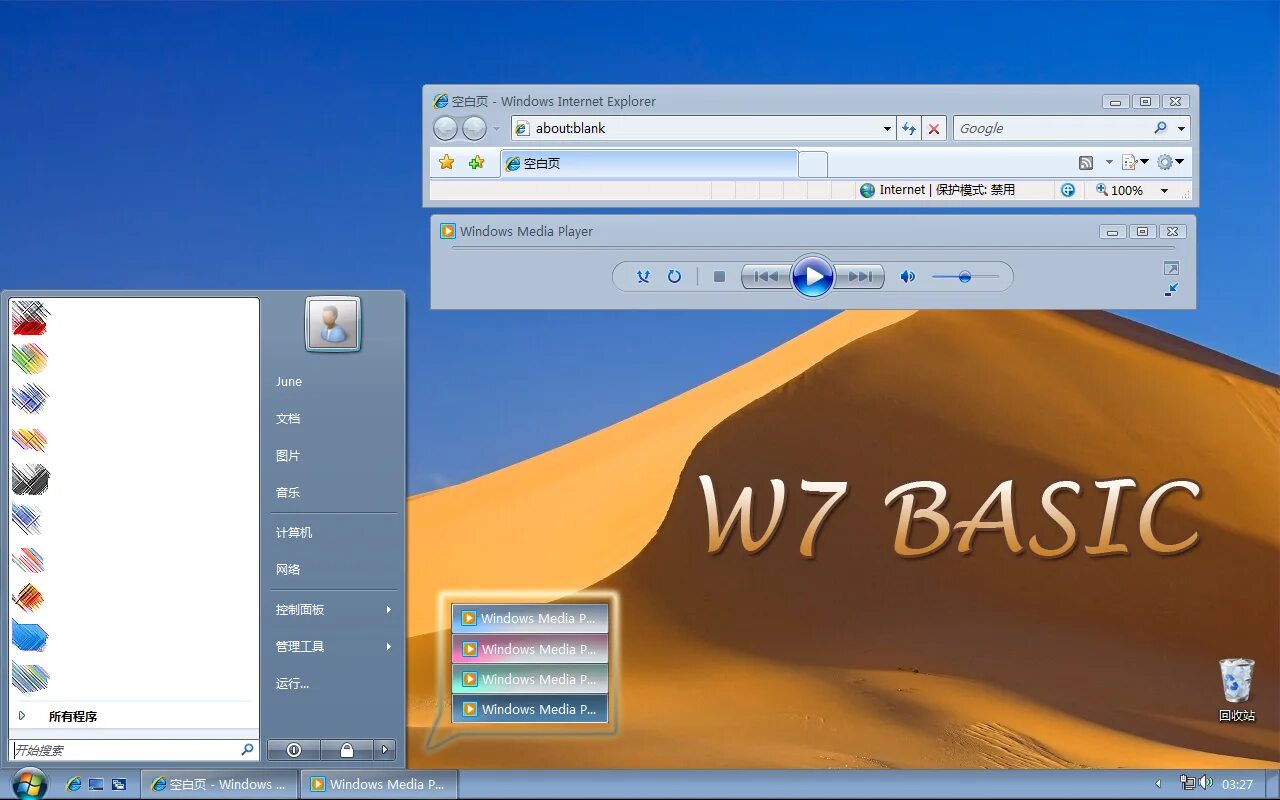Click the search magnifier beside the Google box
This screenshot has width=1280, height=800.
point(1160,128)
